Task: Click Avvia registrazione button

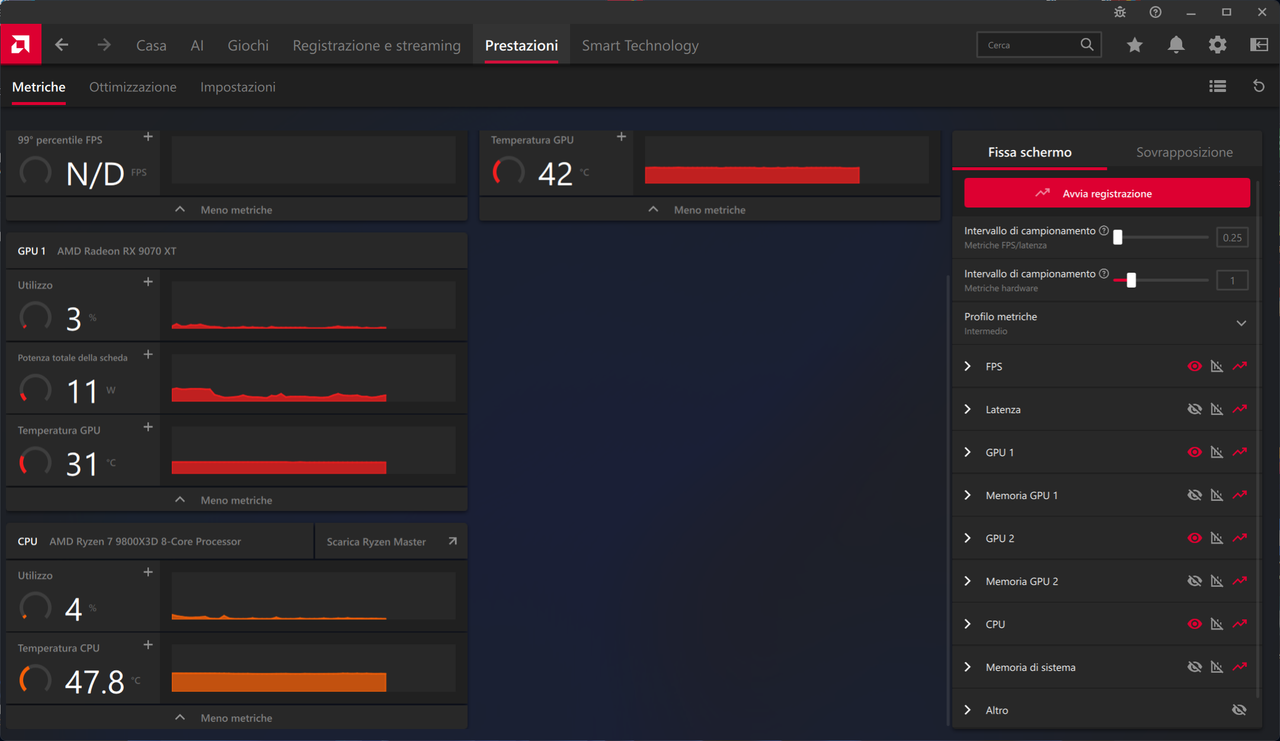Action: pyautogui.click(x=1107, y=193)
